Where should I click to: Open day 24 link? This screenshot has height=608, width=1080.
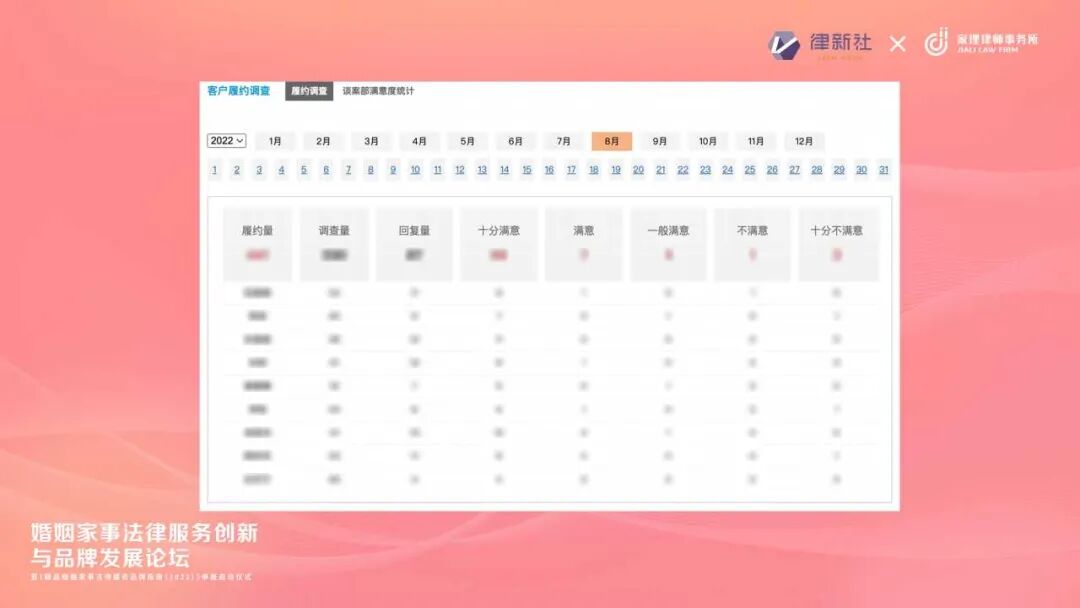[727, 169]
